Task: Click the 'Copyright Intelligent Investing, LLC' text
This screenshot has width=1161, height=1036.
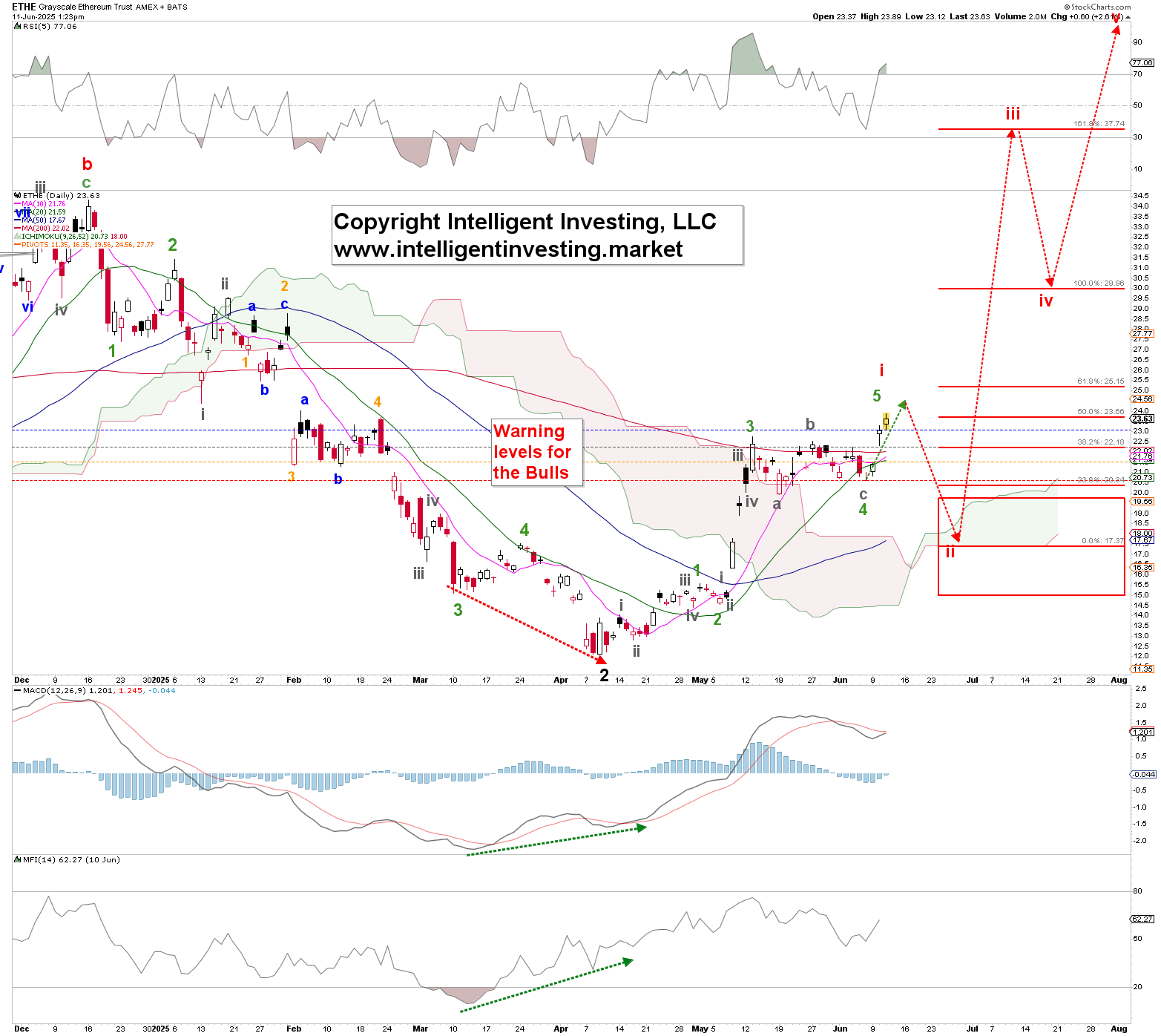Action: point(525,221)
